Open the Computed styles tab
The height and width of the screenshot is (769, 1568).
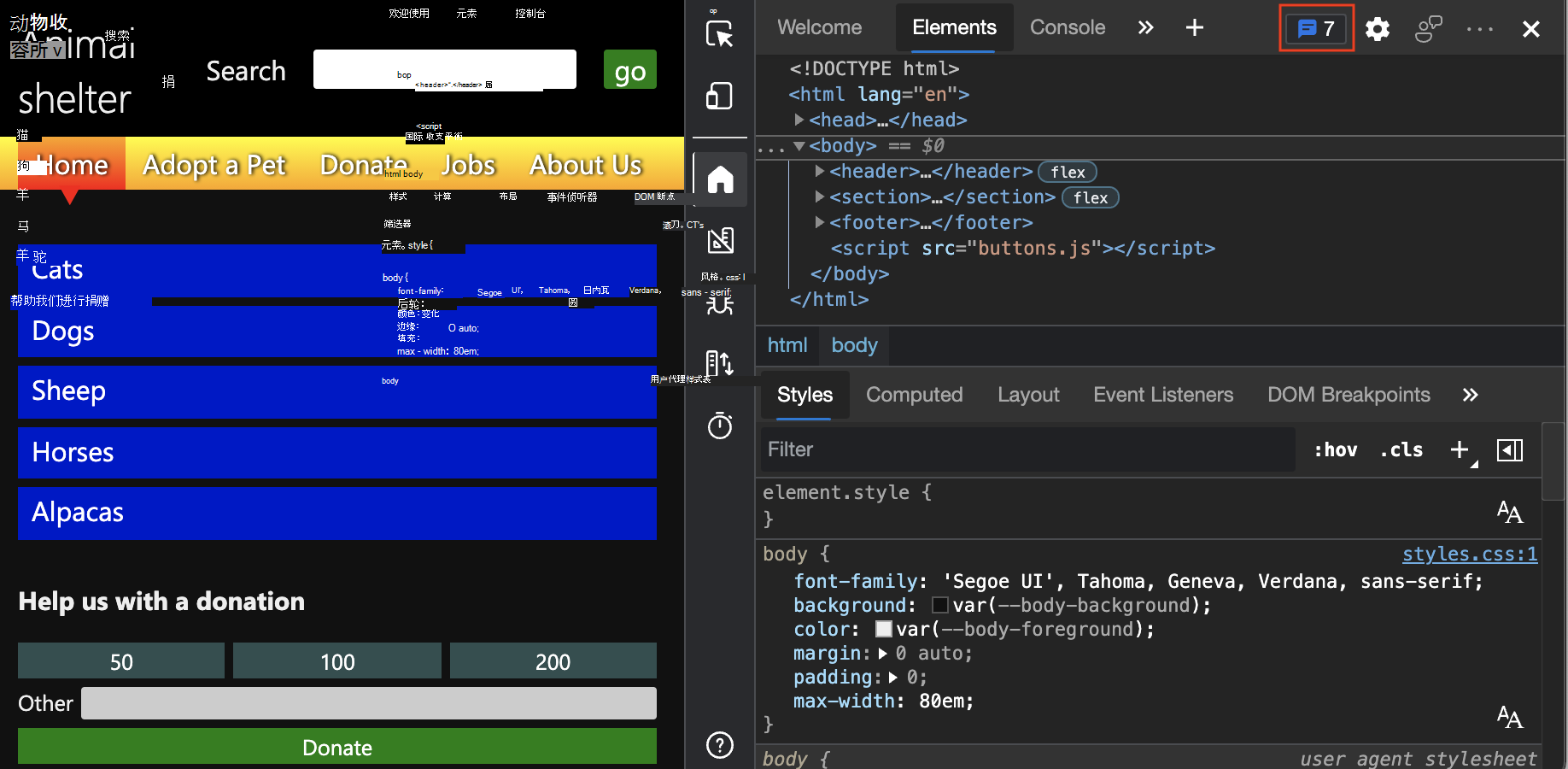pyautogui.click(x=914, y=394)
